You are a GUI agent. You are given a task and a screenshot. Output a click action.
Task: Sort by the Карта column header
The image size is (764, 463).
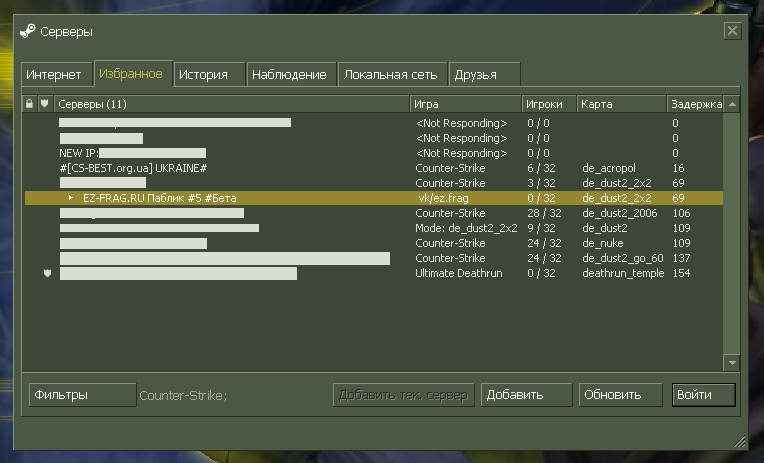coord(622,104)
